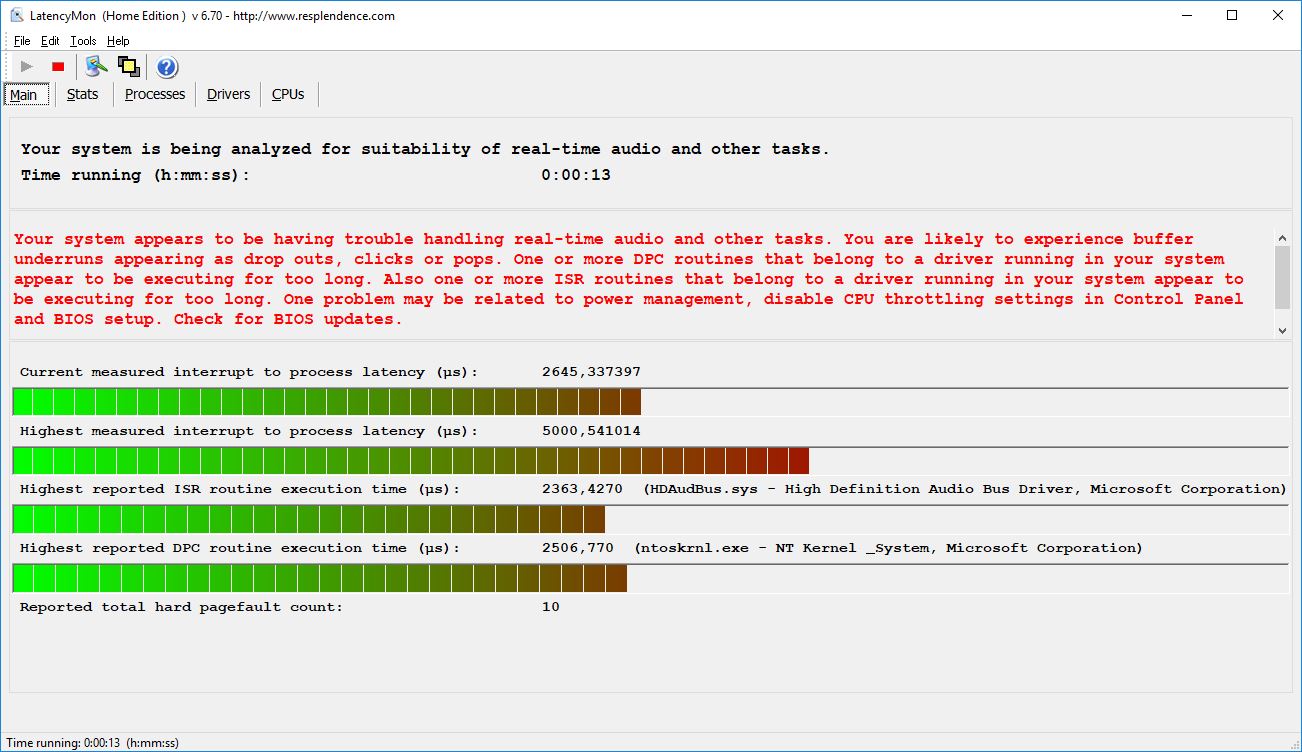Click the 'Time running (h:mm:ss):' label

(x=135, y=175)
